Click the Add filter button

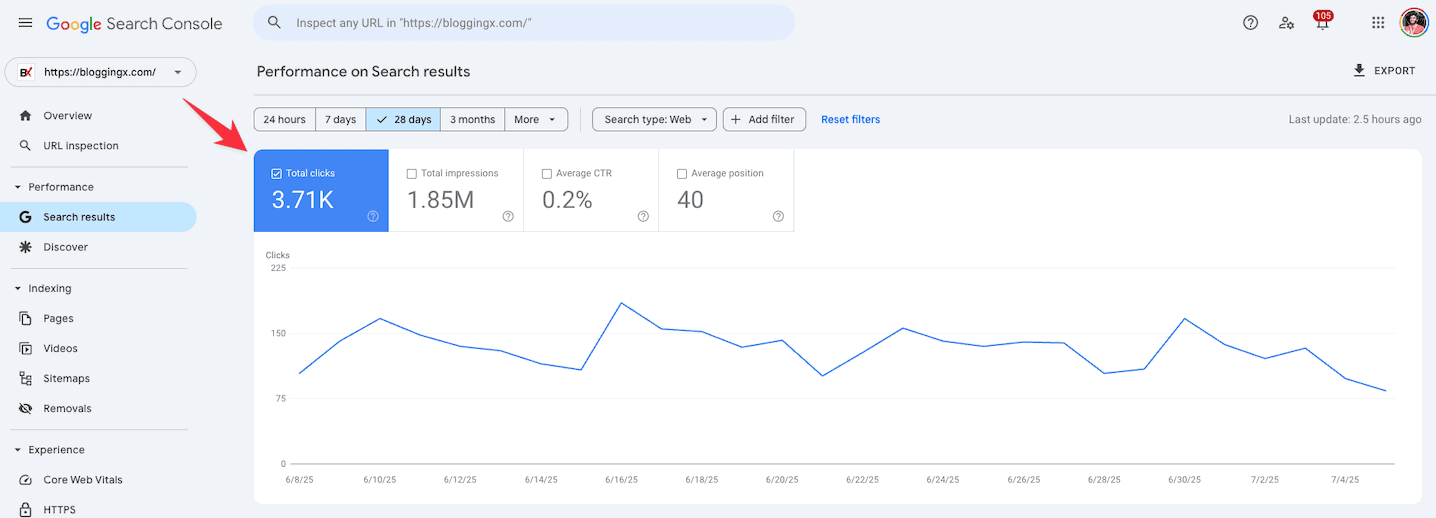coord(765,119)
